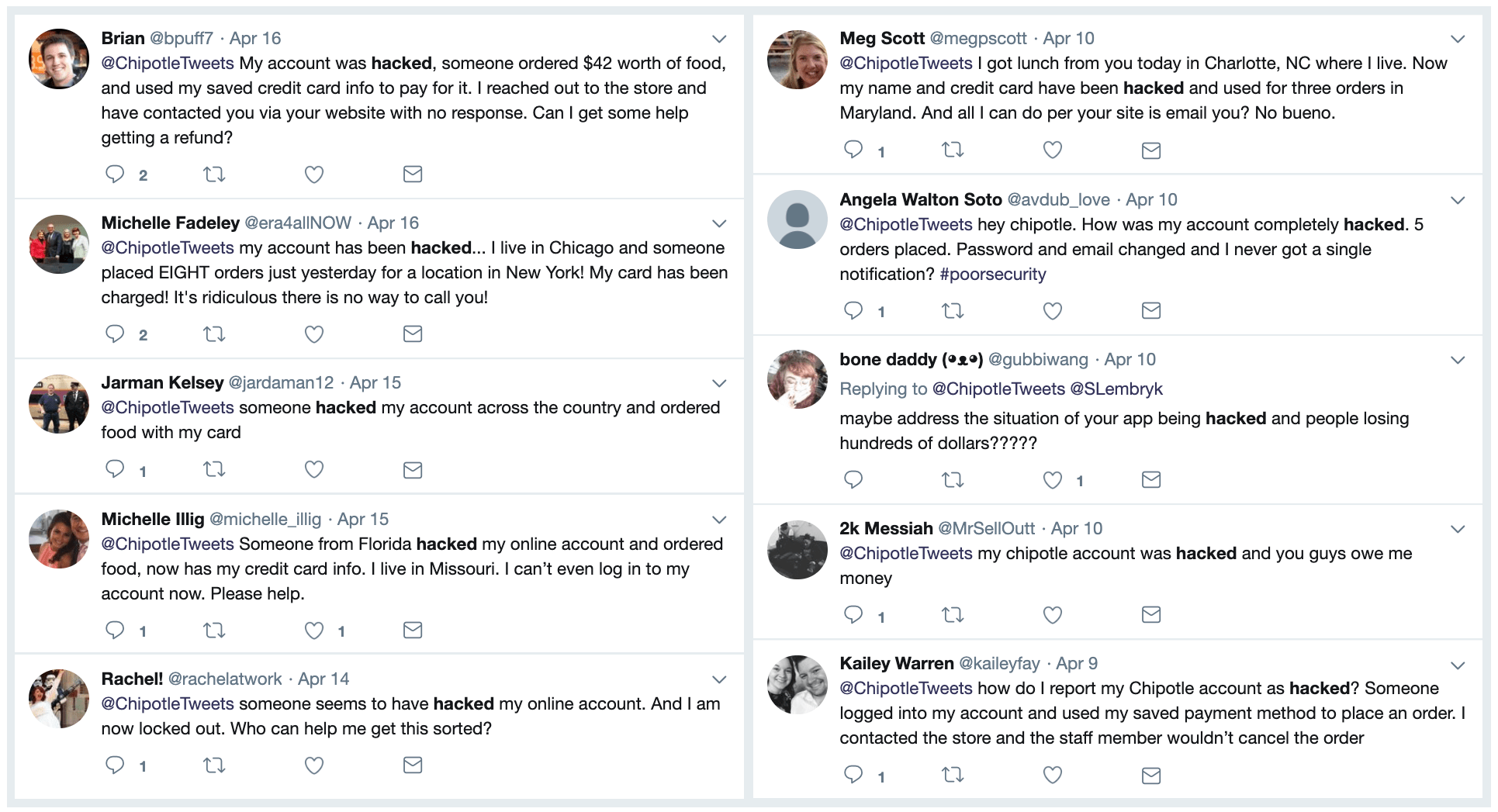Reply to Angela Walton Soto's tweet
The height and width of the screenshot is (812, 1498).
tap(853, 311)
